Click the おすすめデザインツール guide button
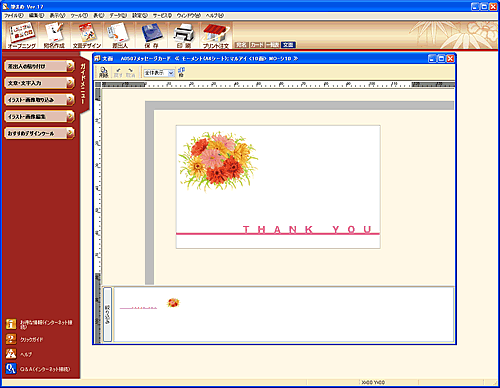Screen dimensions: 500x388 [39, 133]
